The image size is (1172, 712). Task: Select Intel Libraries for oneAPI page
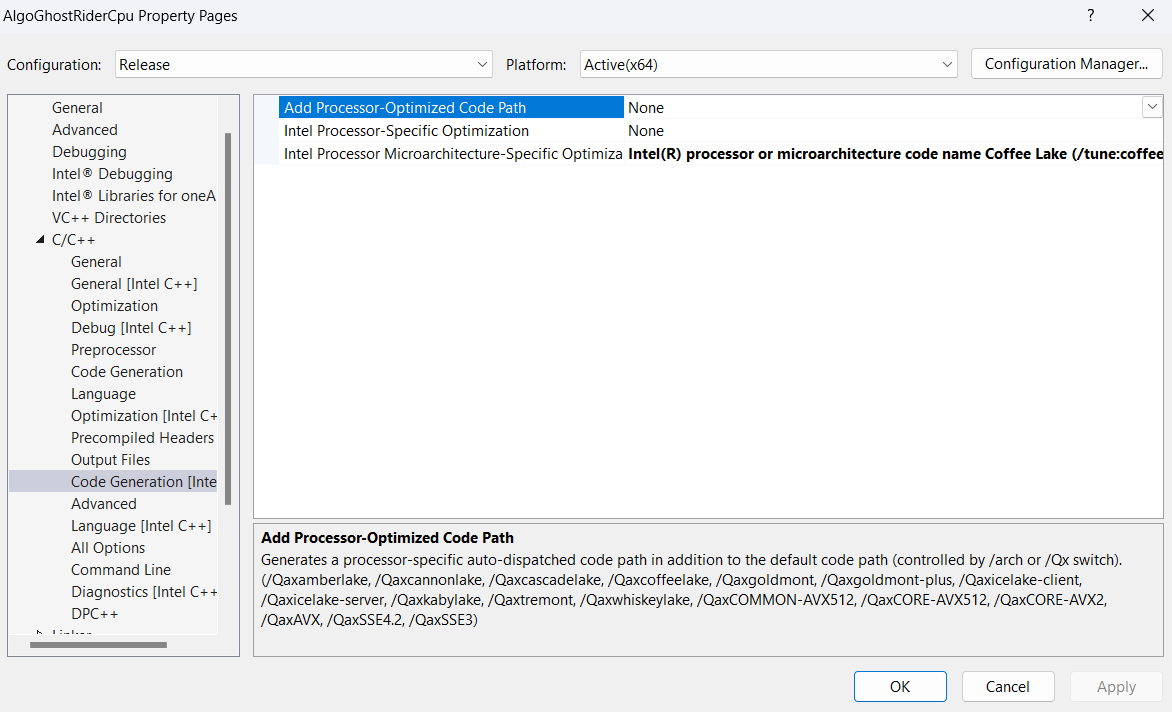(x=134, y=195)
